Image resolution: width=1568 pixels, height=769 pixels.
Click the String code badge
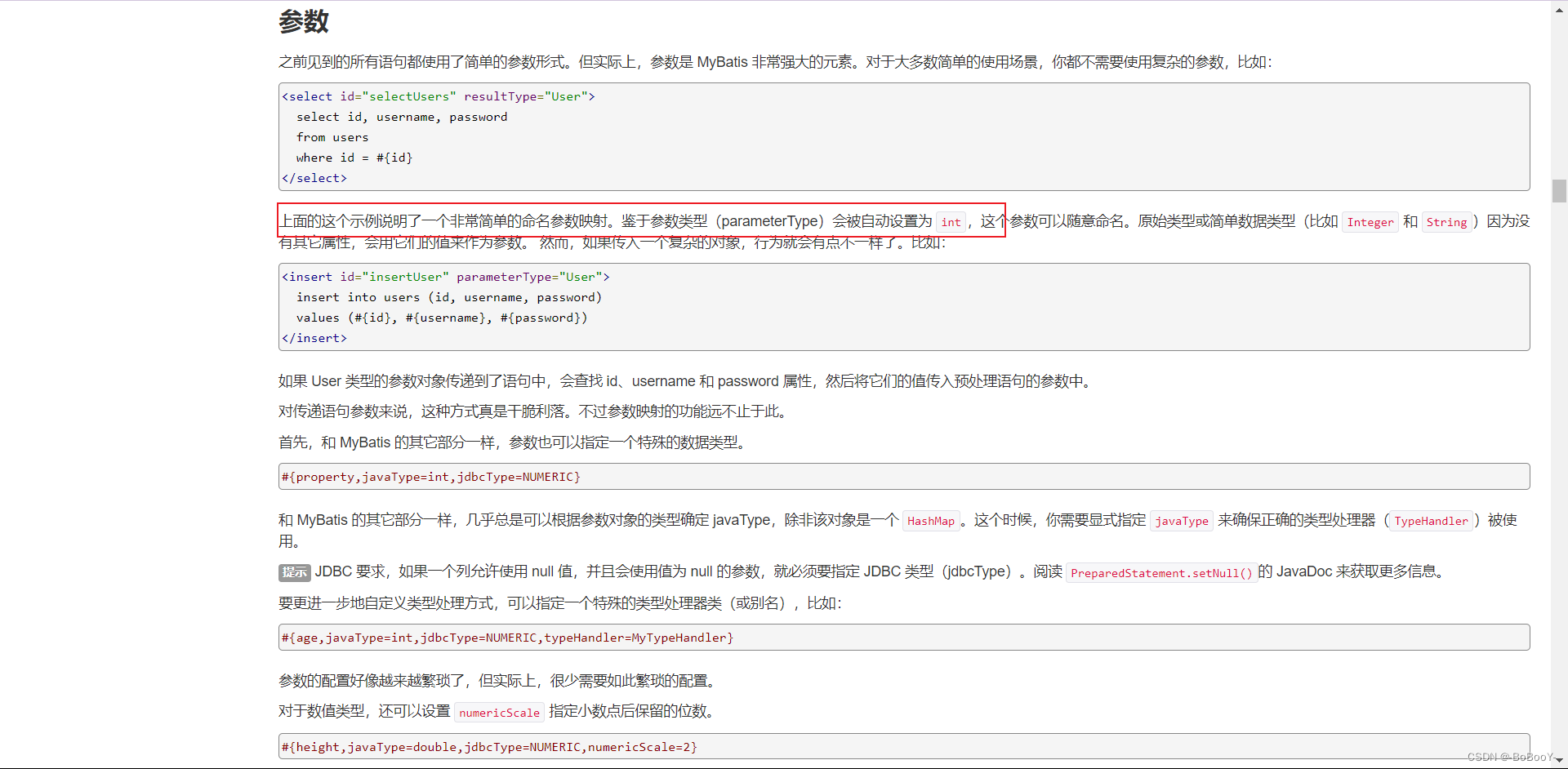click(1446, 221)
